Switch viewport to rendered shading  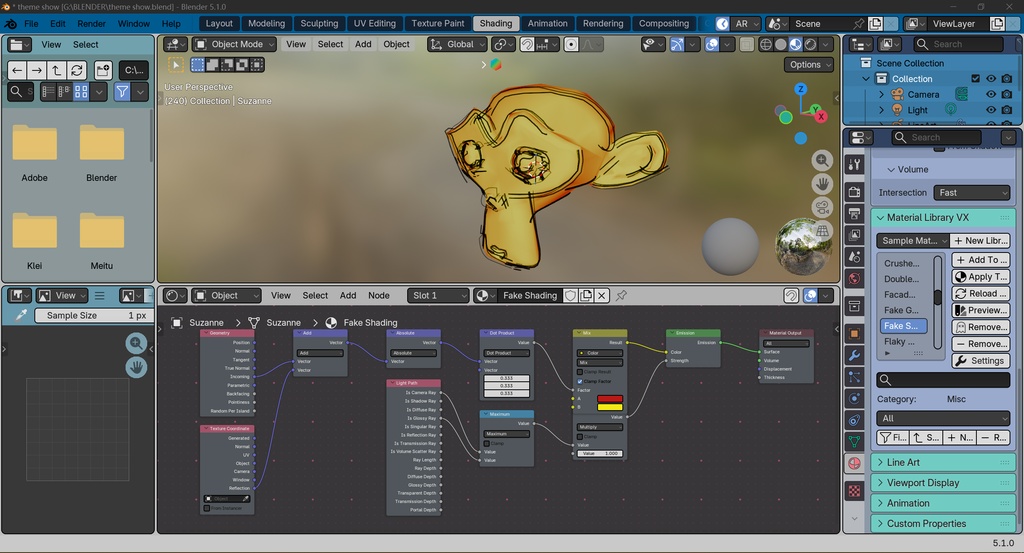point(810,44)
